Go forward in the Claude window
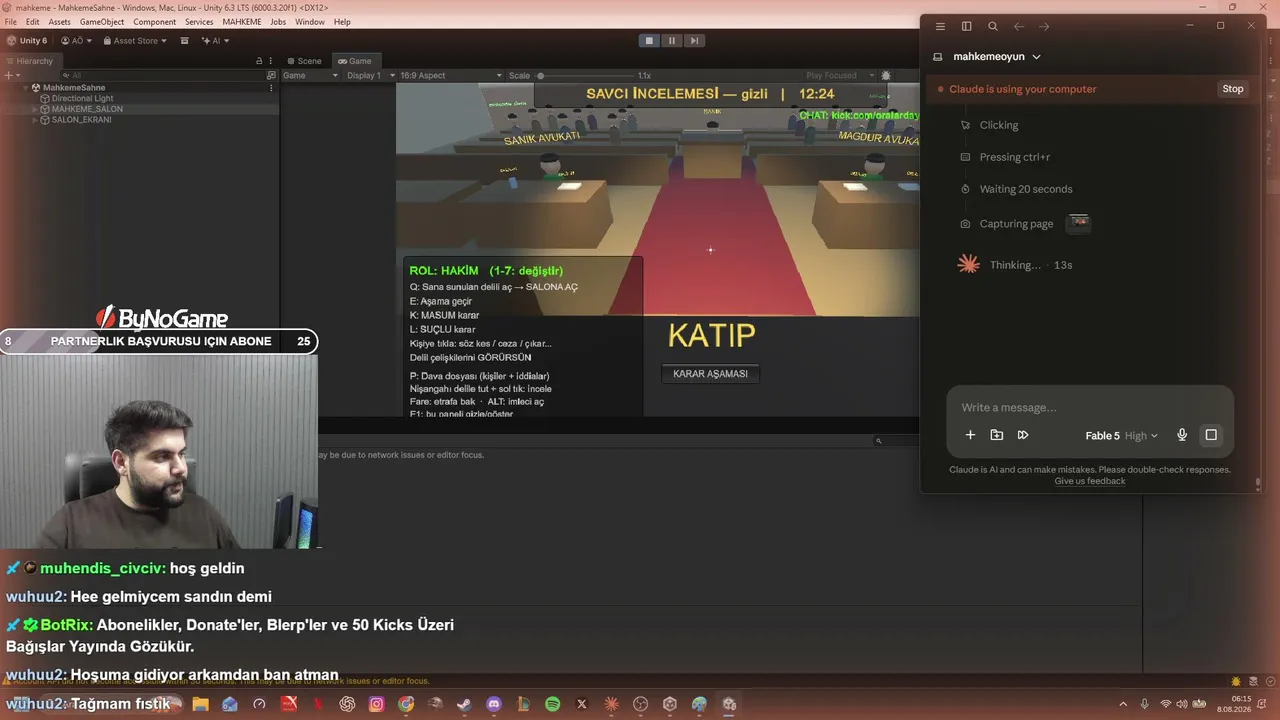1280x720 pixels. pos(1045,26)
